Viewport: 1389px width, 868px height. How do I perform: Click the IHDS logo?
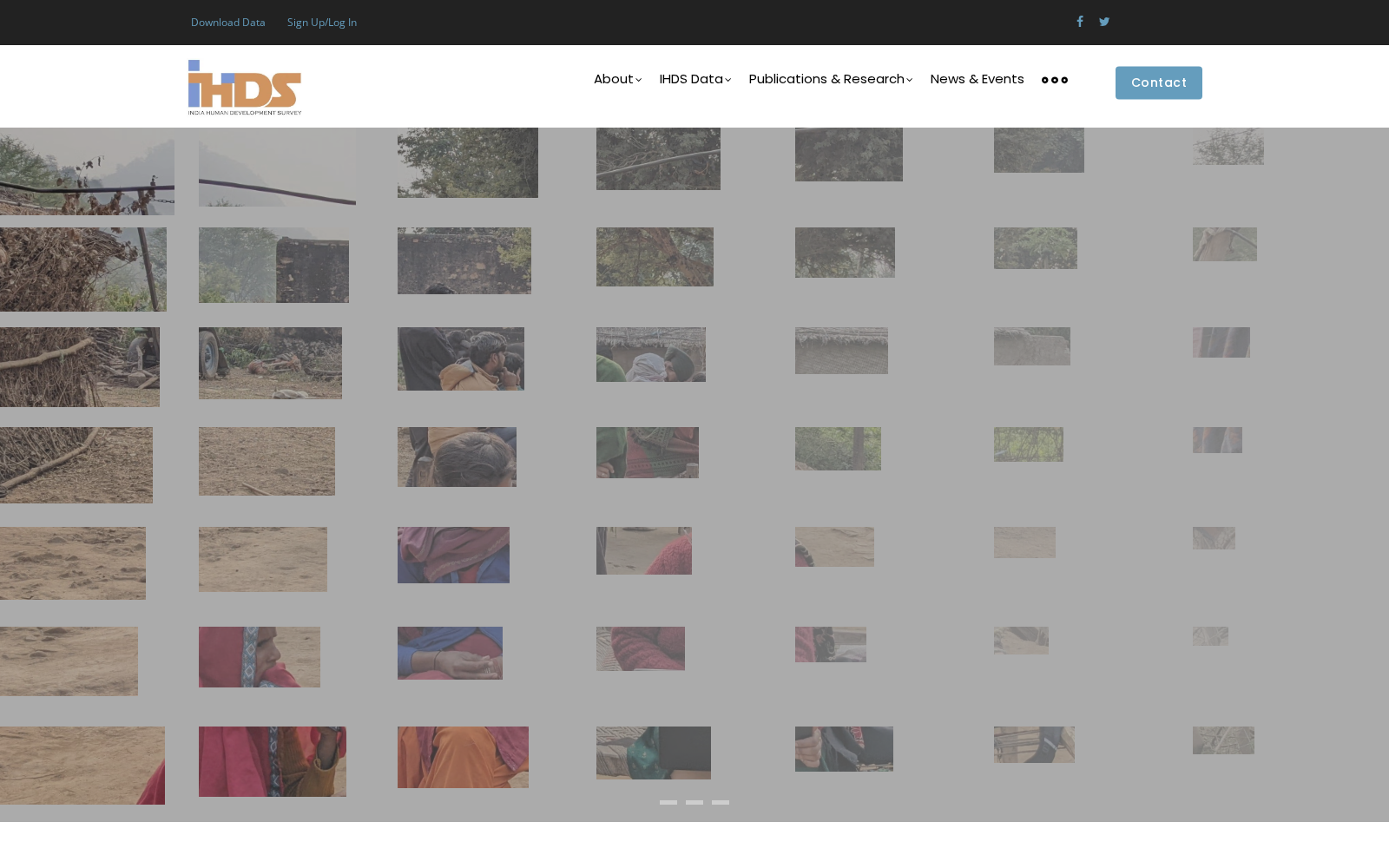245,87
